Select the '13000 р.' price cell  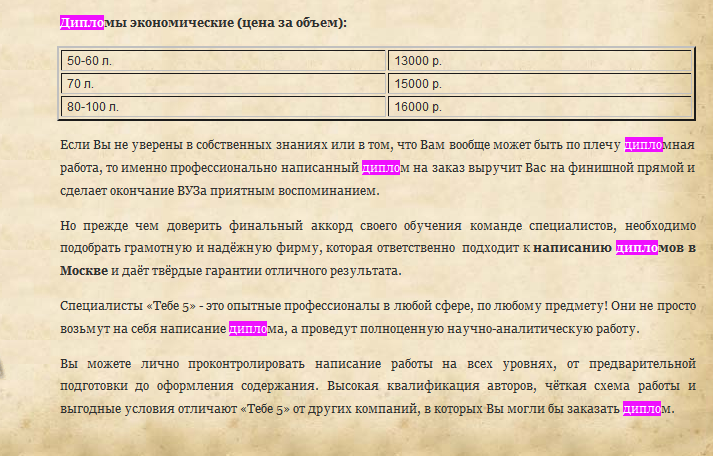tap(540, 61)
